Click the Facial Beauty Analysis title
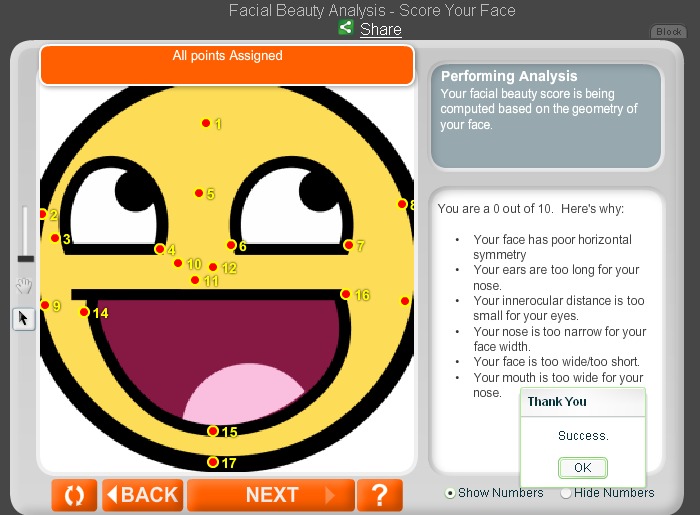Viewport: 700px width, 515px height. pyautogui.click(x=372, y=10)
